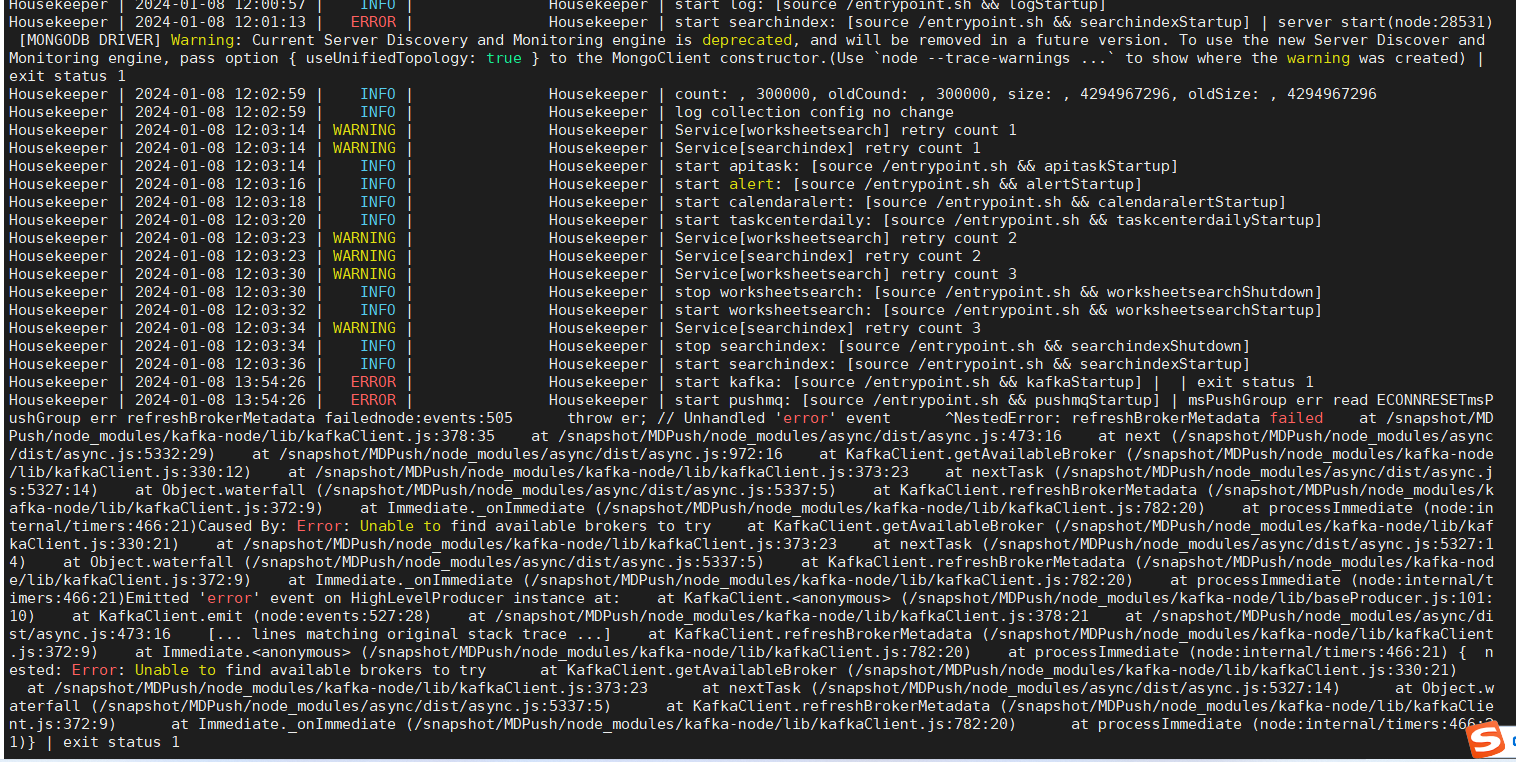1516x762 pixels.
Task: Click the yellow 'deprecated' word in MongoDB warning
Action: click(746, 40)
